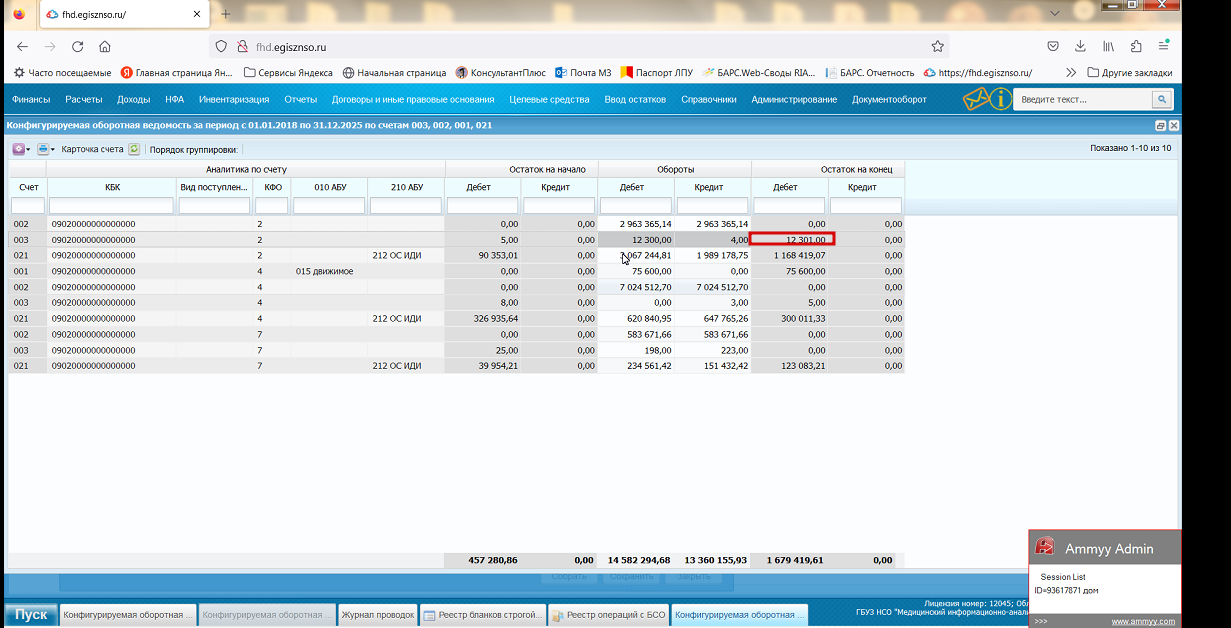
Task: Open the browser downloads icon
Action: [1081, 47]
